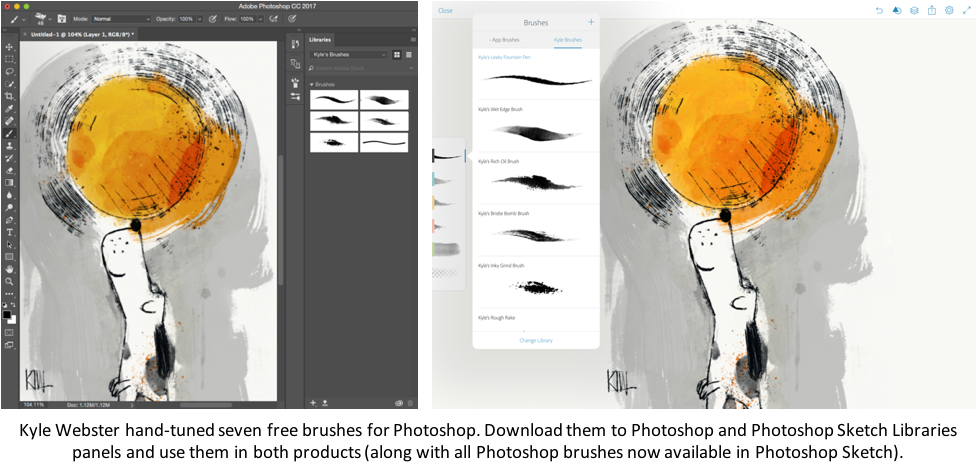Select the Lasso tool
Screen dimensions: 976x462
[10, 72]
